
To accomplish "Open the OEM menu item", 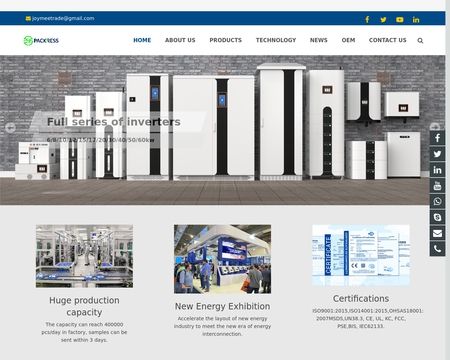I will 348,40.
